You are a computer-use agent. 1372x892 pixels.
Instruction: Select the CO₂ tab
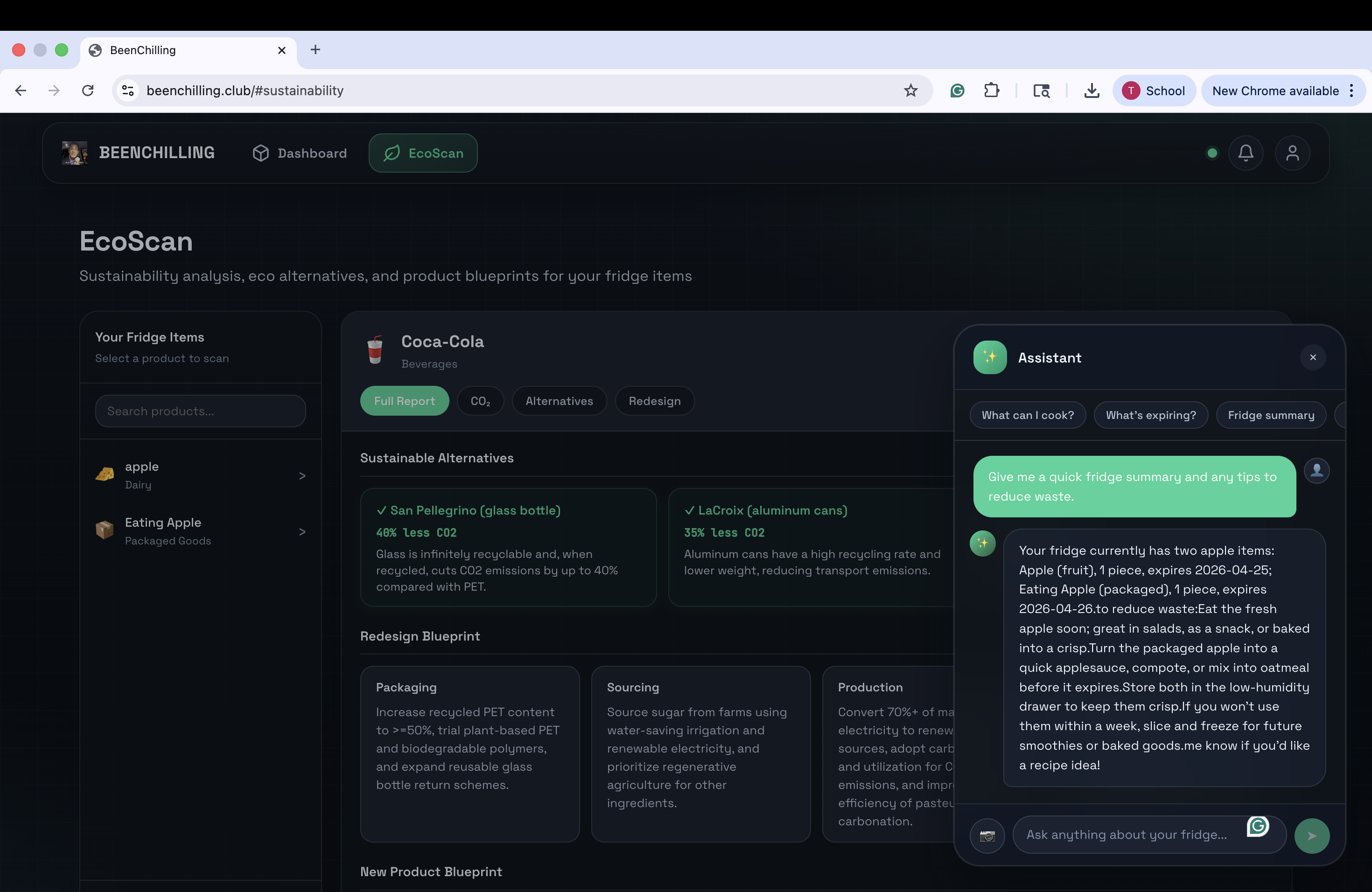[x=480, y=401]
